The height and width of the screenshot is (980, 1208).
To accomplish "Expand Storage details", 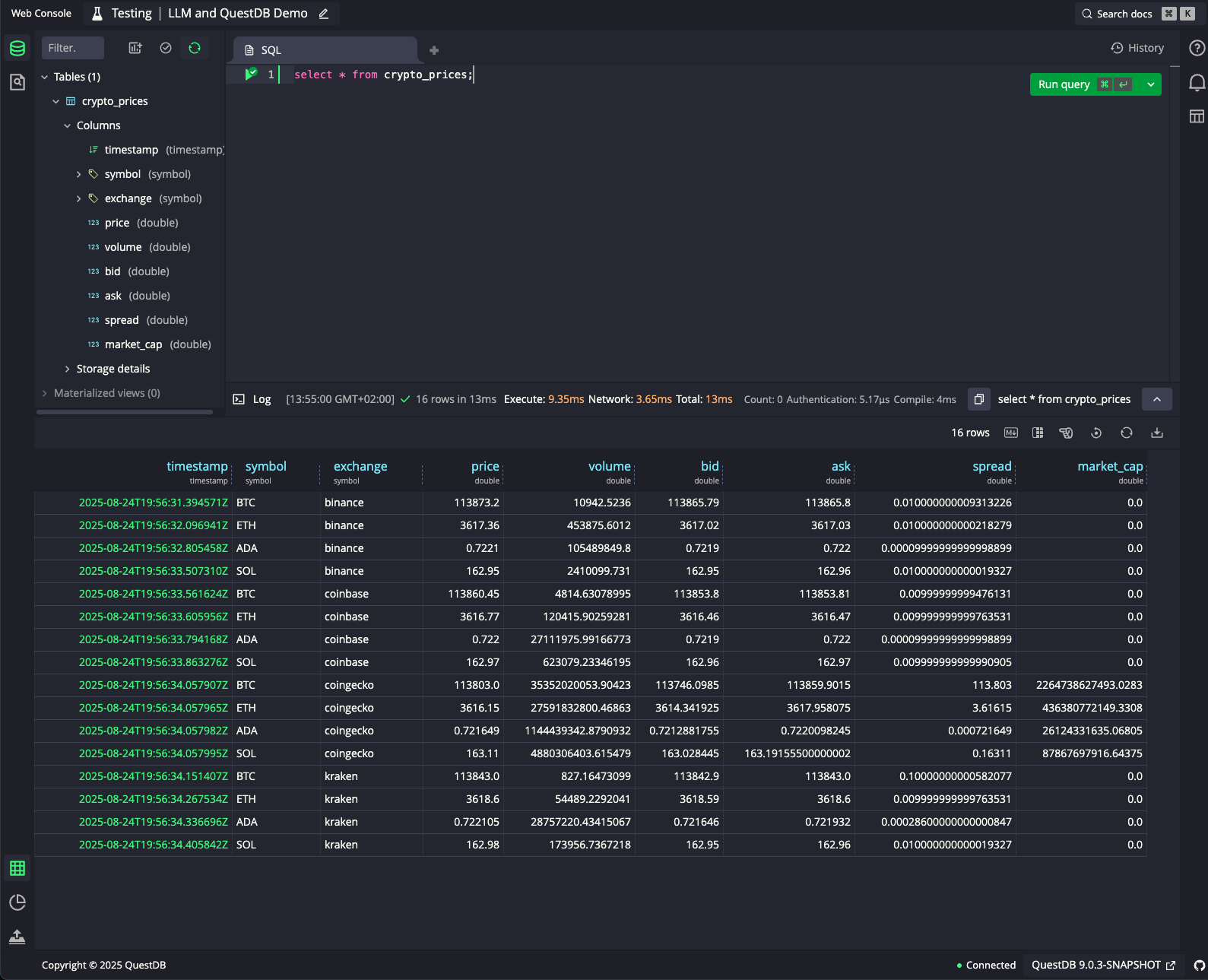I will (x=68, y=369).
